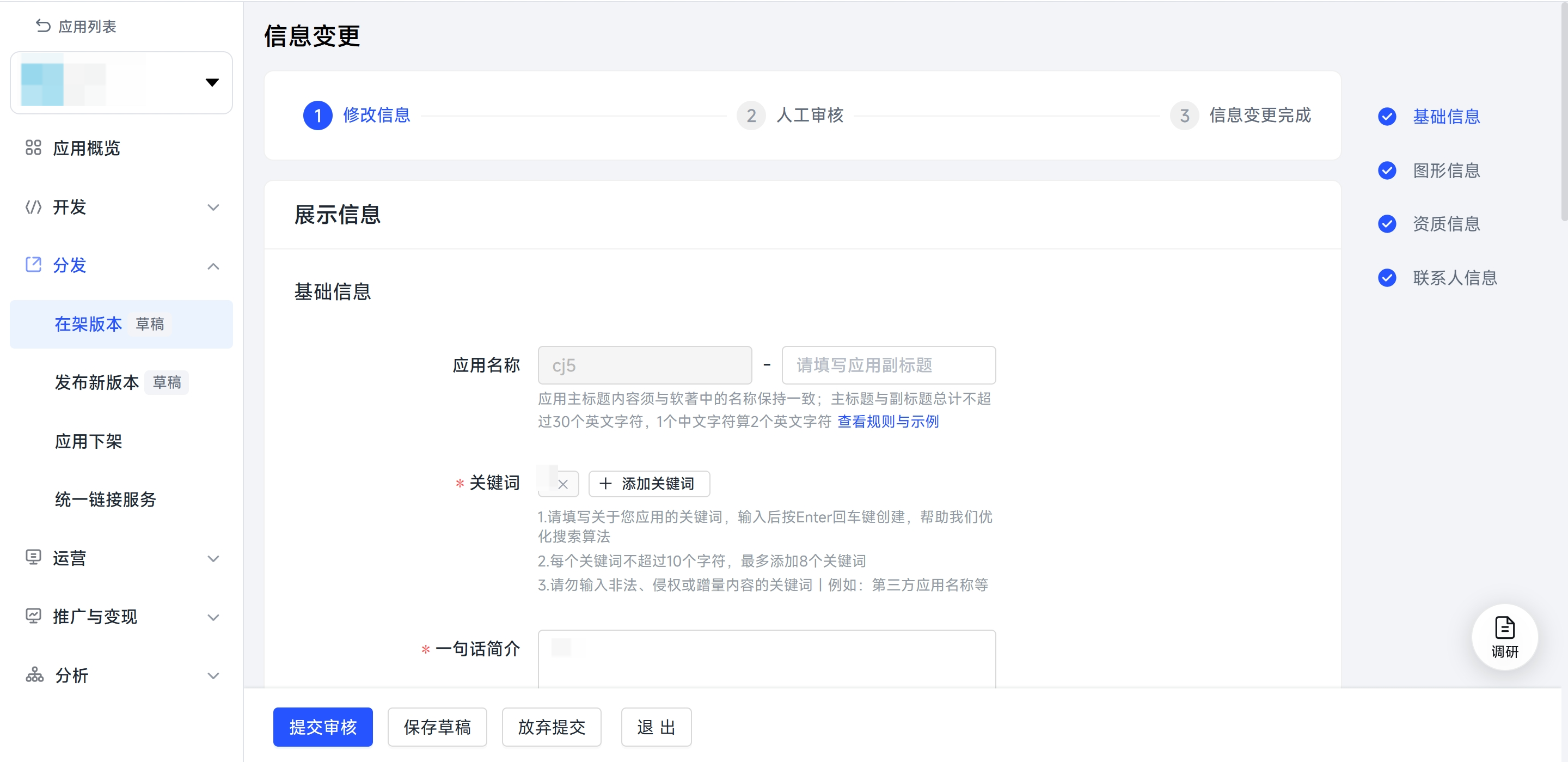Click the 请填写应用副标题 input field

889,365
